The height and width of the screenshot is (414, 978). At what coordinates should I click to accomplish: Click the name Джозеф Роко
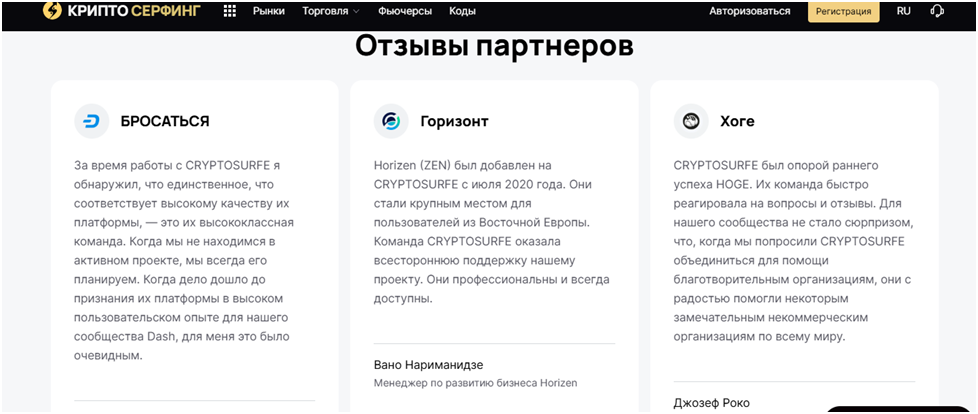pyautogui.click(x=712, y=403)
